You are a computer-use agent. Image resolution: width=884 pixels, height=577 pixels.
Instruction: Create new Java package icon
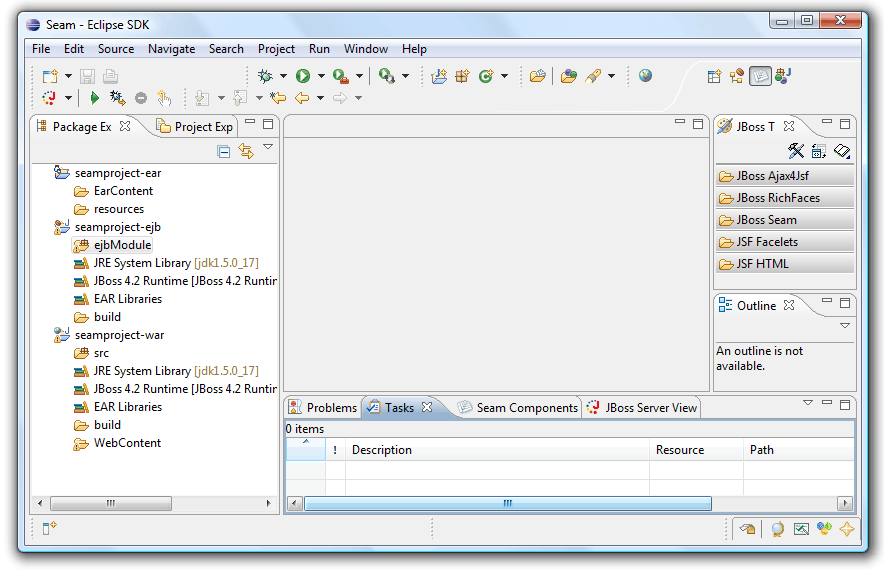(x=462, y=76)
